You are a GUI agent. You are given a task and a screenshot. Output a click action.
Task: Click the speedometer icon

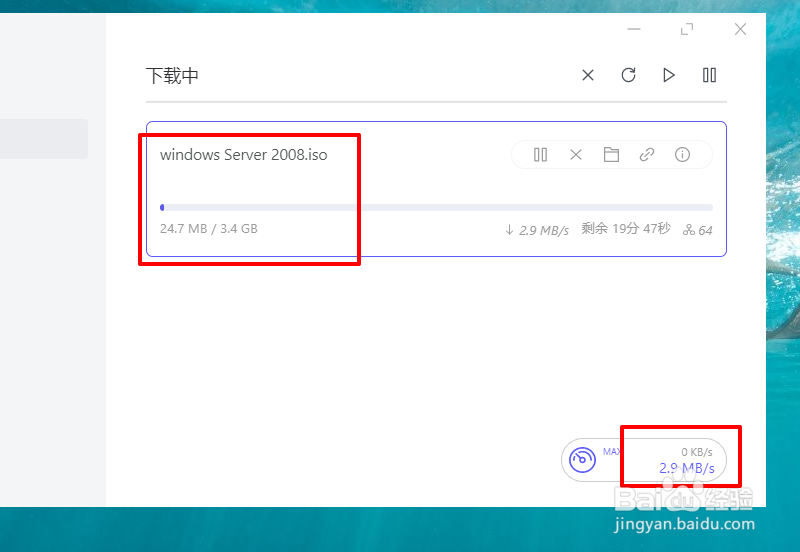(582, 460)
